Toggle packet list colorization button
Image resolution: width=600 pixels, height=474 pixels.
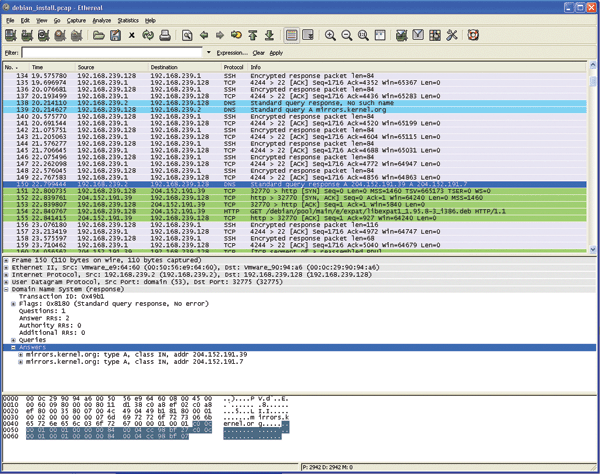291,35
